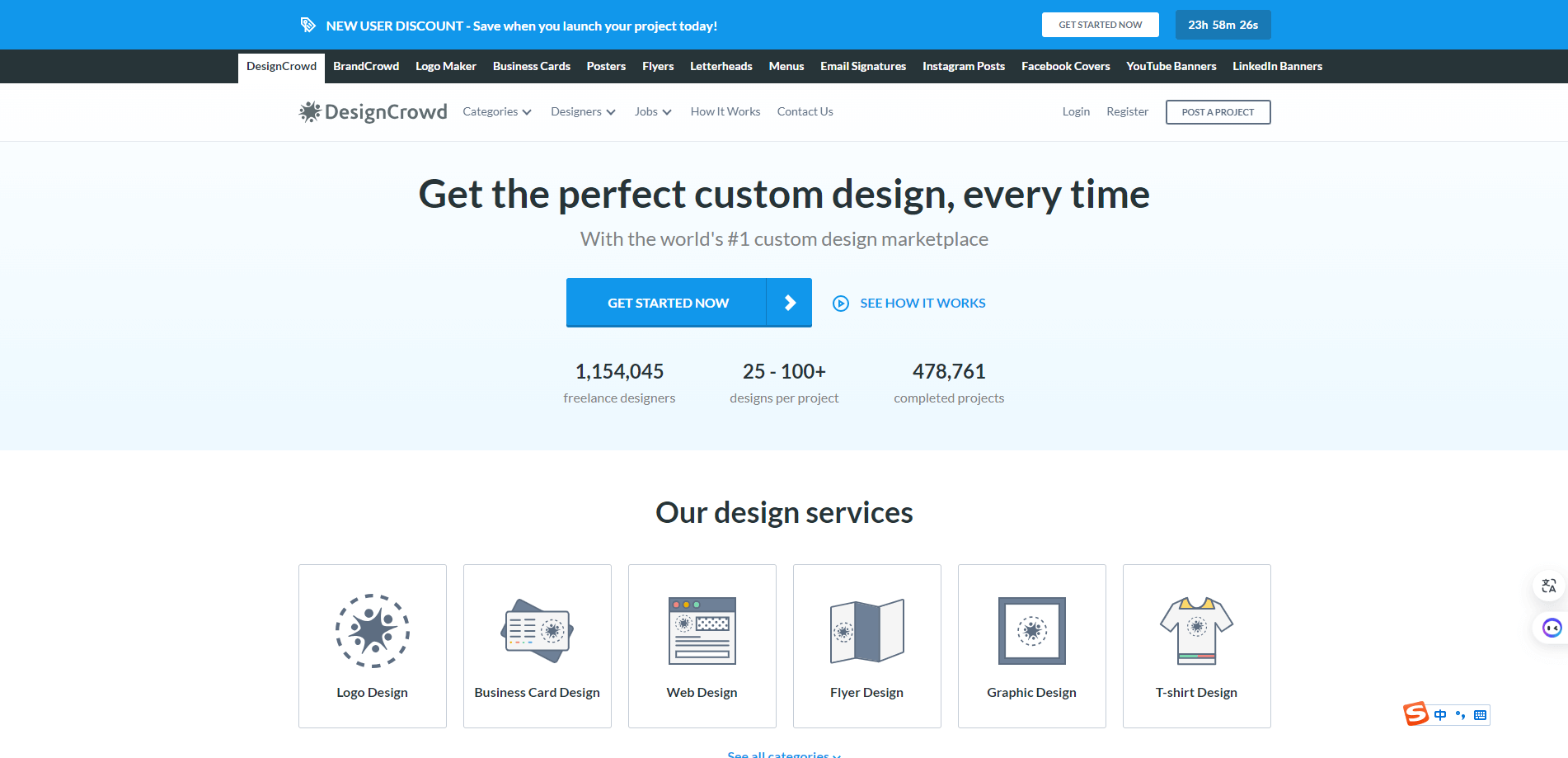Click the arrow beside Get Started Now
This screenshot has height=758, width=1568.
point(789,303)
